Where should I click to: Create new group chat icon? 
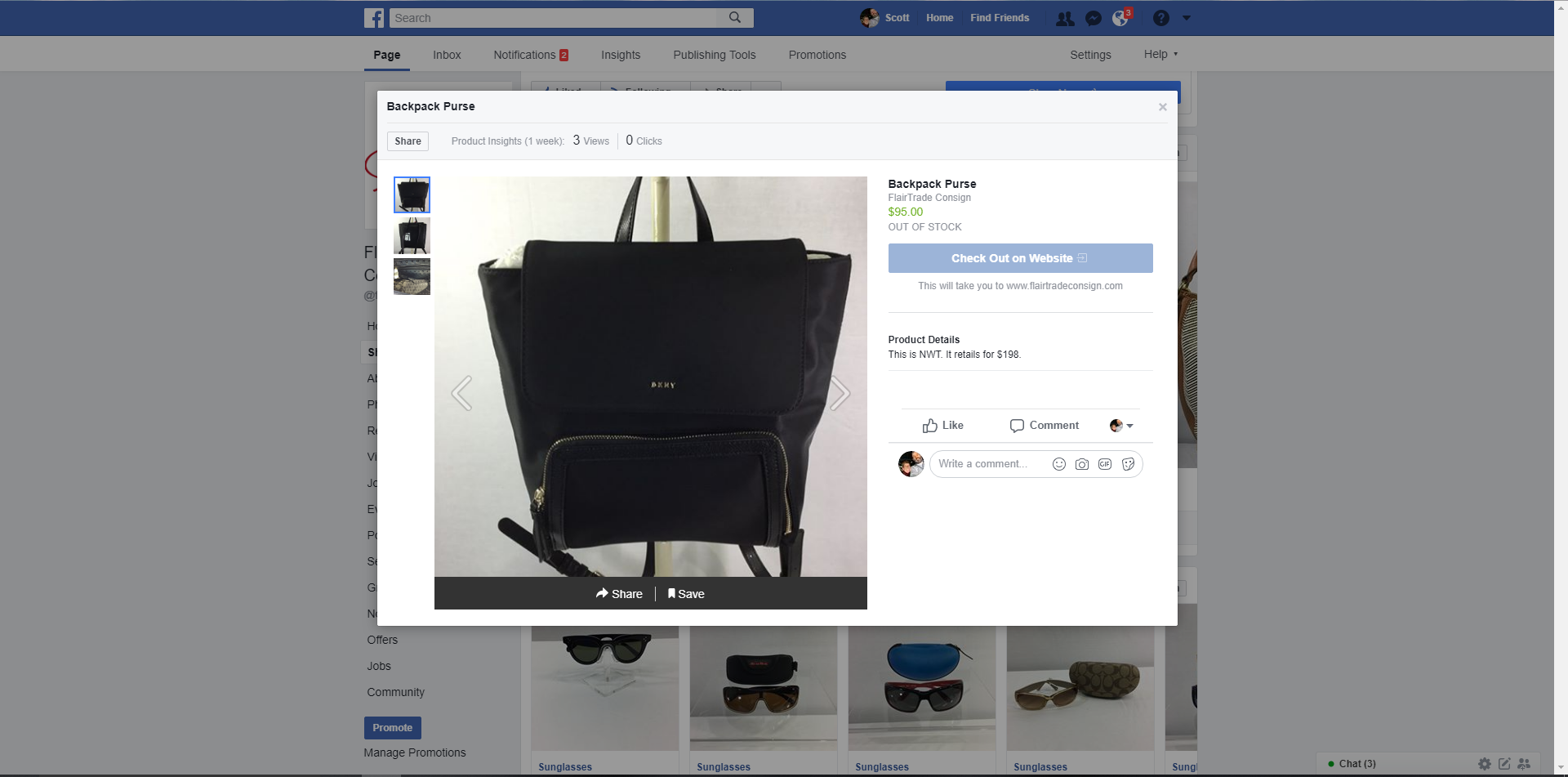[1524, 764]
